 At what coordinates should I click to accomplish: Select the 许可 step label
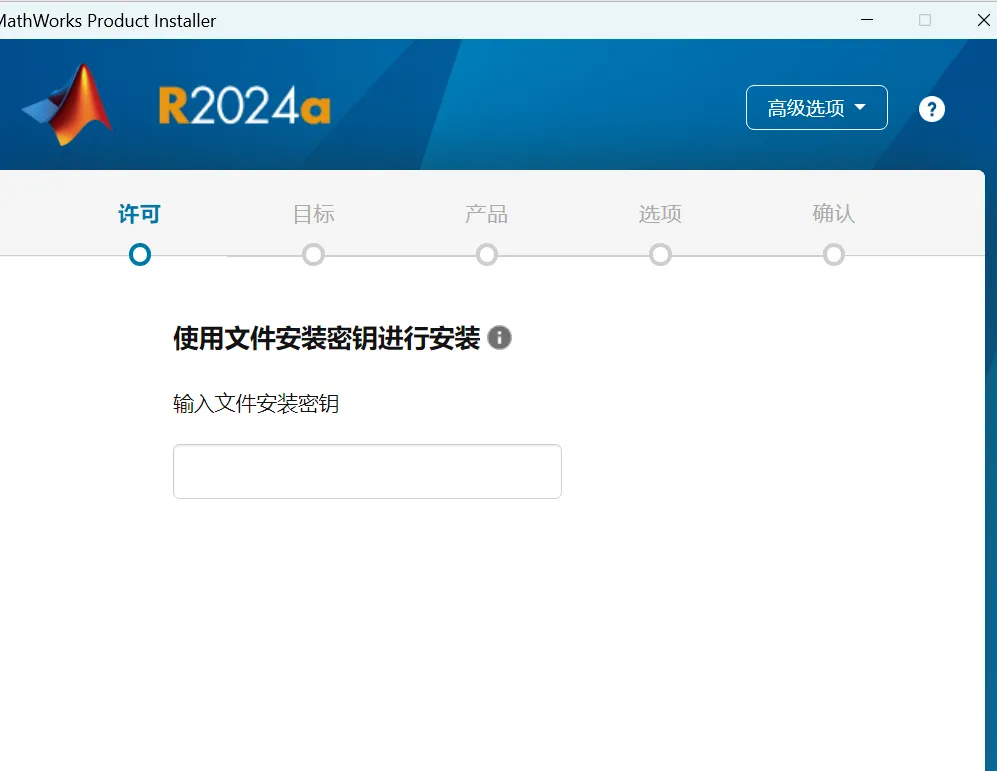pos(139,214)
